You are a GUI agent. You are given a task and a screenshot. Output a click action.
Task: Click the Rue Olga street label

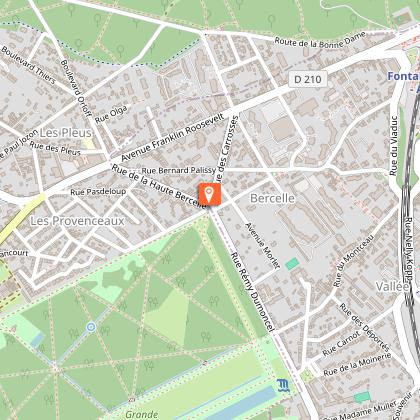(111, 114)
